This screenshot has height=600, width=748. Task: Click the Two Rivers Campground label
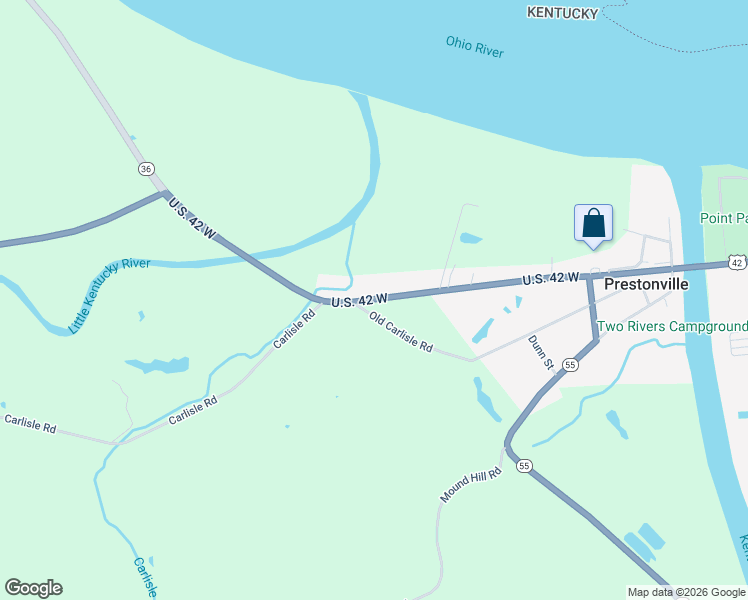tap(673, 326)
